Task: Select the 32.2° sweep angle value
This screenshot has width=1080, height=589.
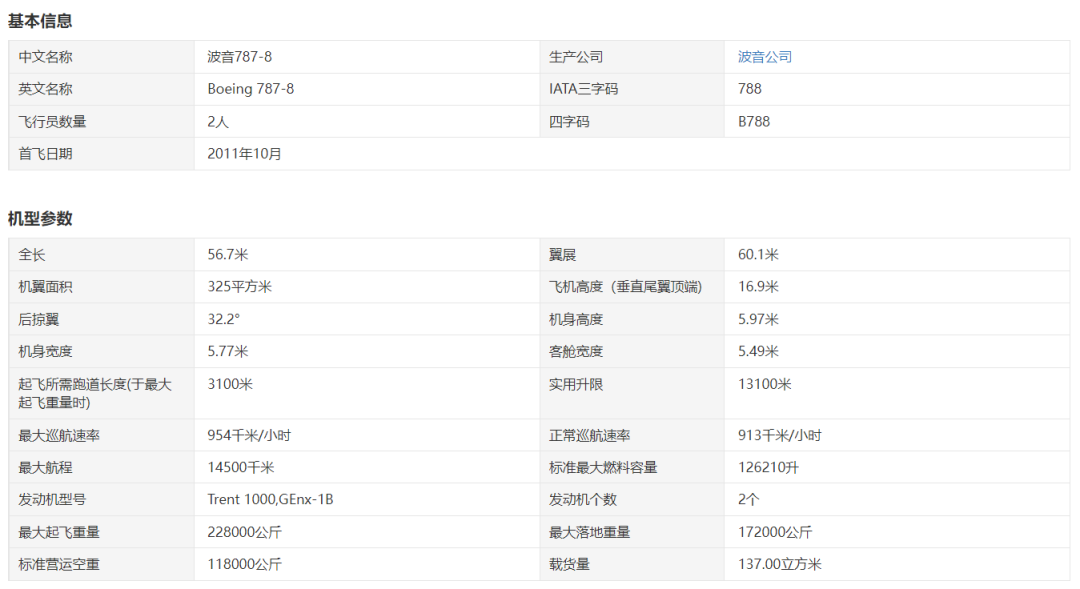Action: click(224, 320)
